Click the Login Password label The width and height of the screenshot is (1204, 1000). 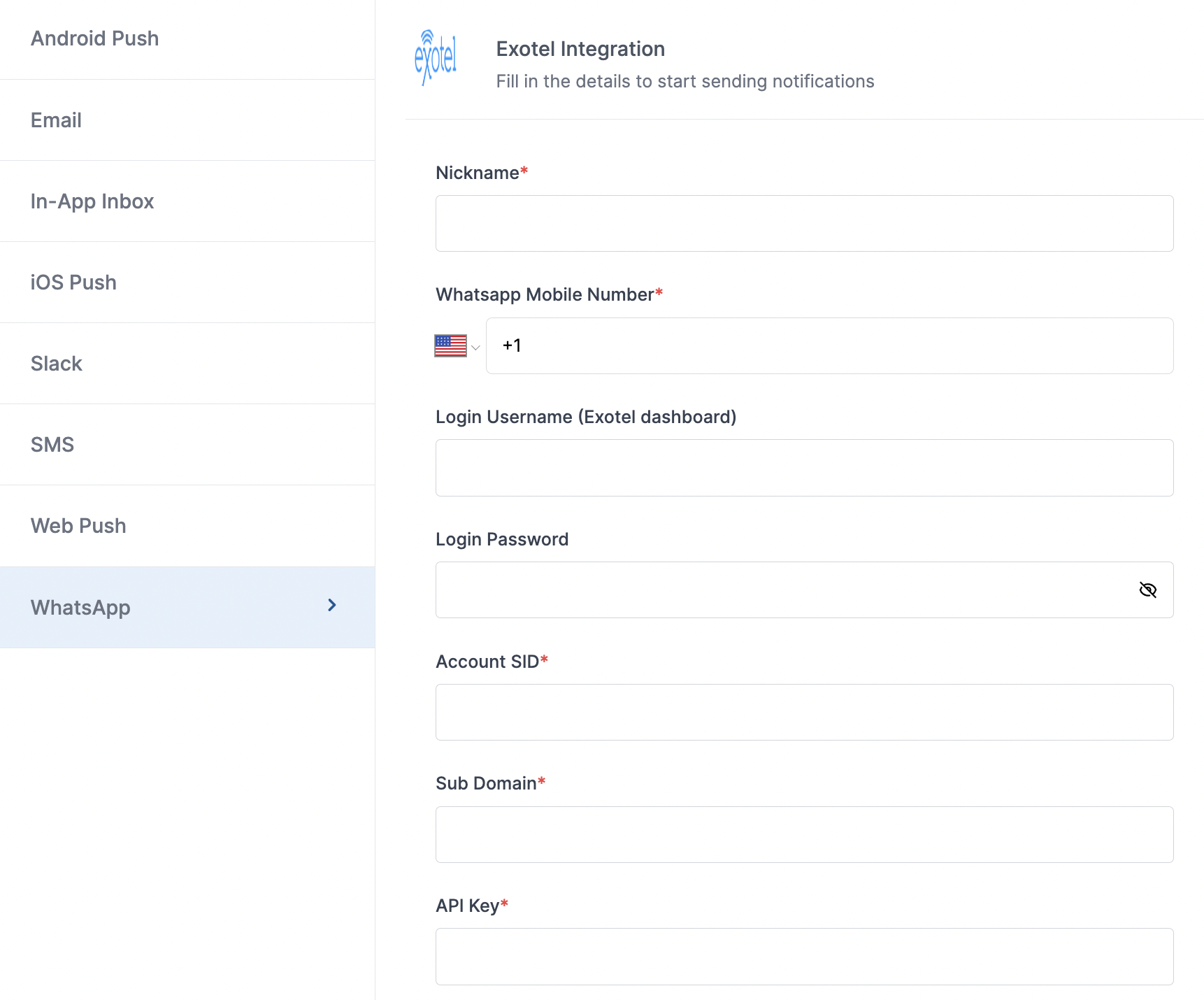[502, 539]
